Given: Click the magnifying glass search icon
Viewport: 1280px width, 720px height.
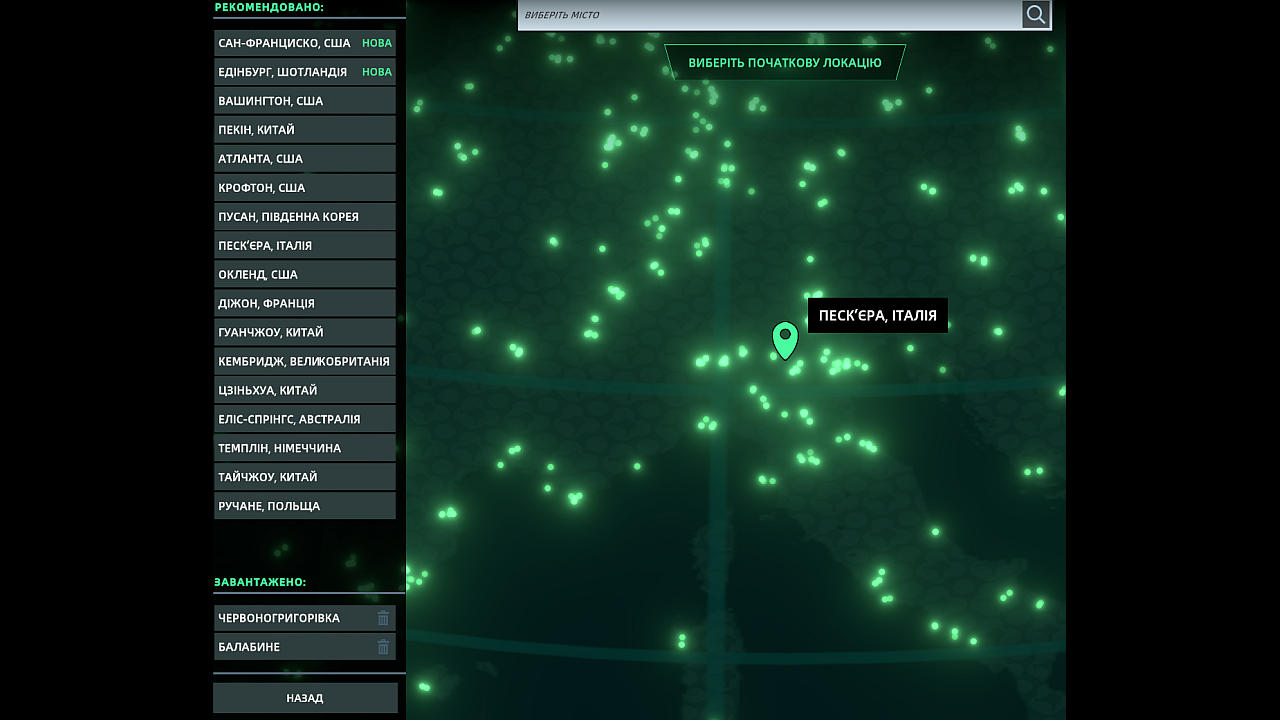Looking at the screenshot, I should 1036,14.
